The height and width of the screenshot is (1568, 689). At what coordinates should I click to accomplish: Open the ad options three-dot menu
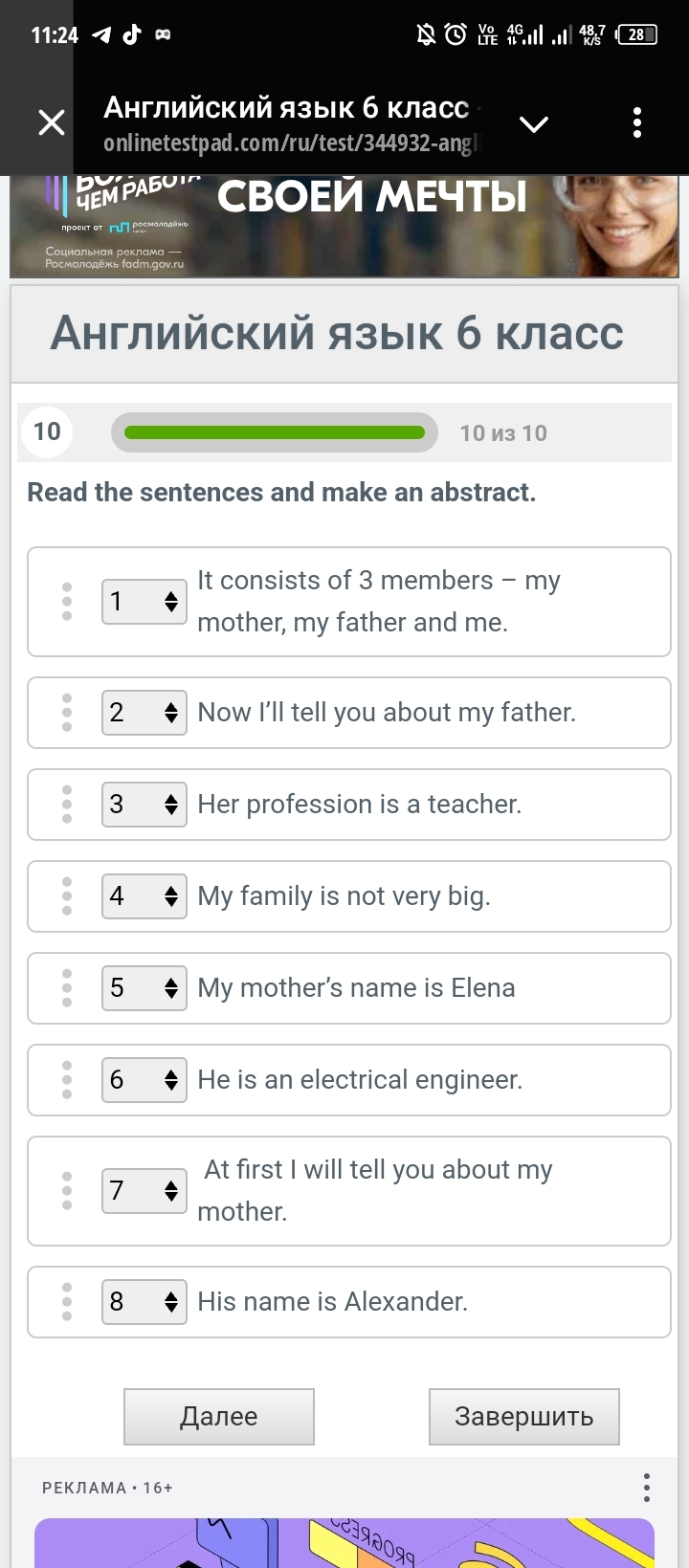(647, 1488)
